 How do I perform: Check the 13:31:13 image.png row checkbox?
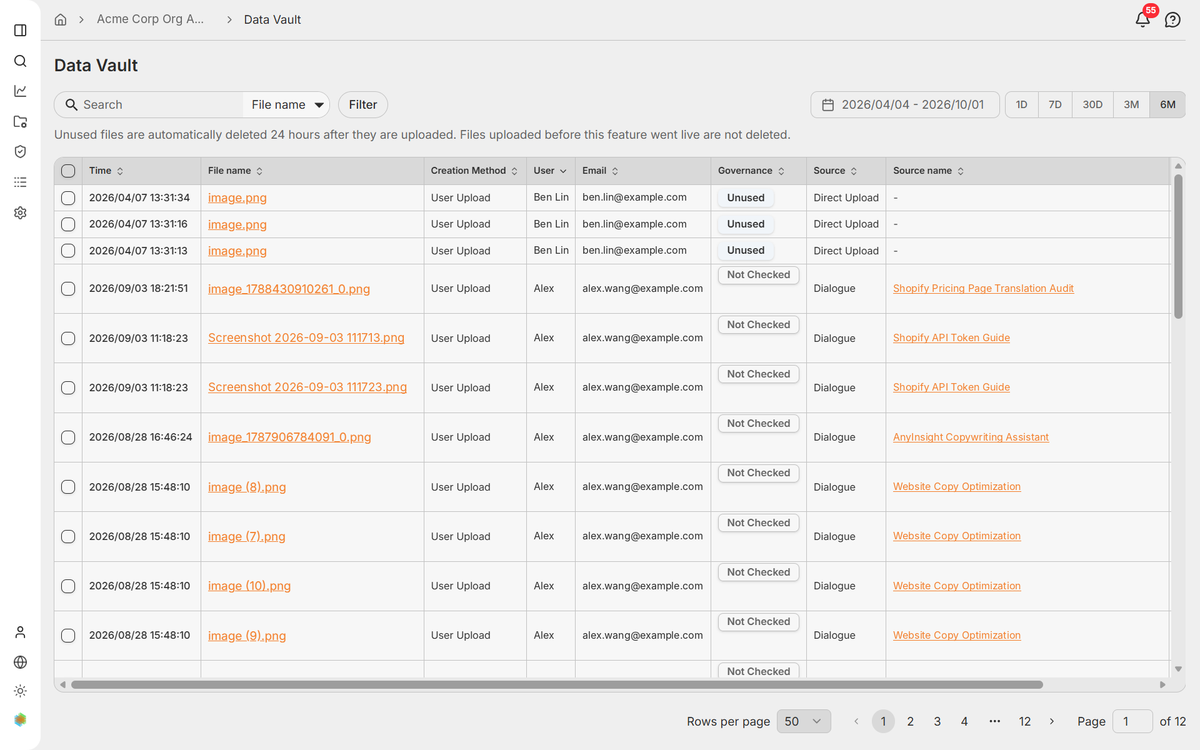click(x=68, y=251)
